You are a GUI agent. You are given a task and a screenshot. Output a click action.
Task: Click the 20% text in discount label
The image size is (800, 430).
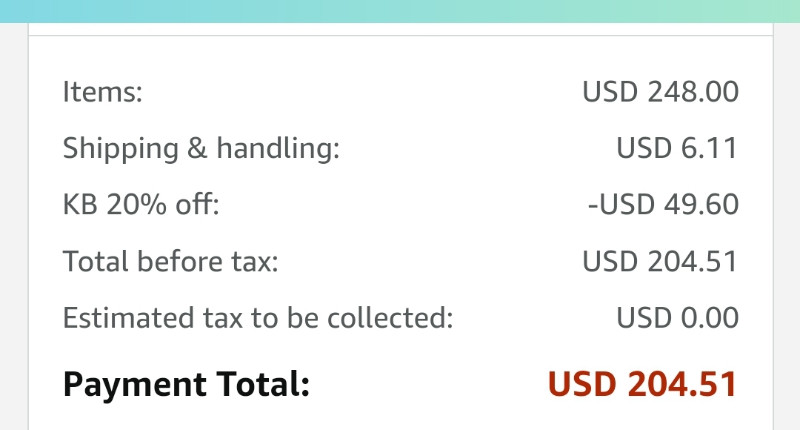click(136, 205)
